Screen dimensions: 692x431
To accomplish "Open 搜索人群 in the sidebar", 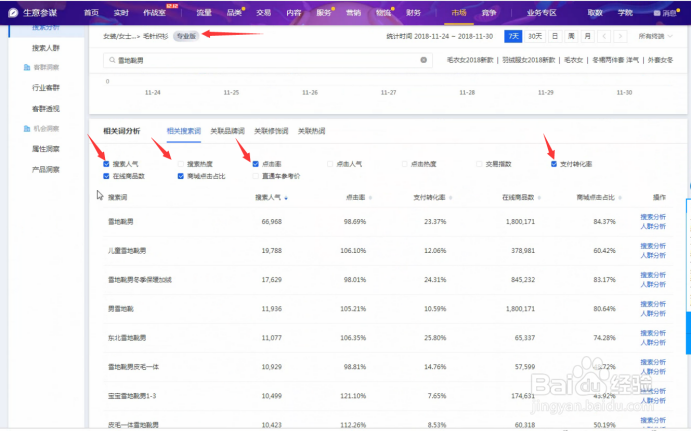I will point(45,48).
